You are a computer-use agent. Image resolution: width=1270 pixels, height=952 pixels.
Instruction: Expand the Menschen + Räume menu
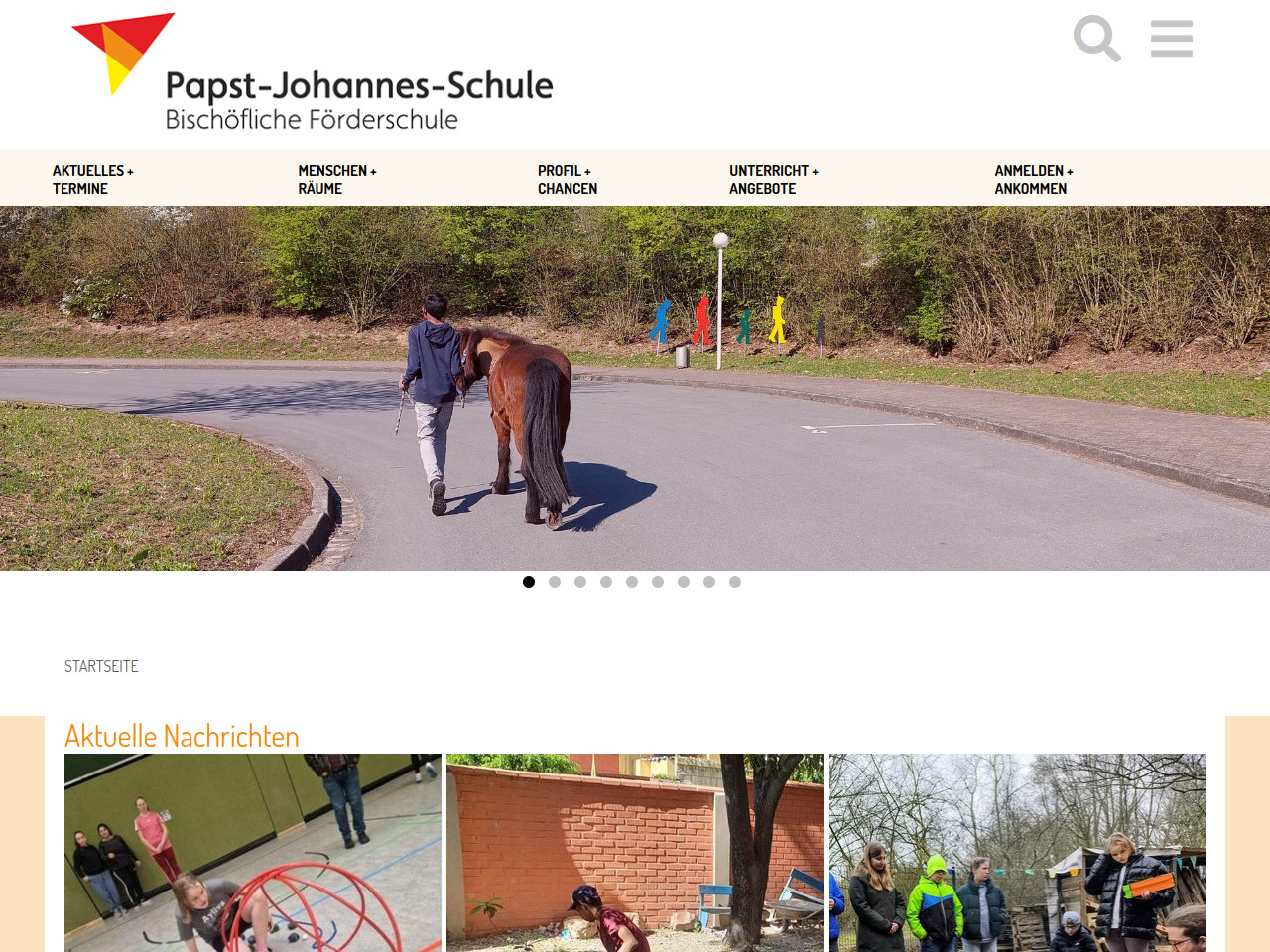337,179
